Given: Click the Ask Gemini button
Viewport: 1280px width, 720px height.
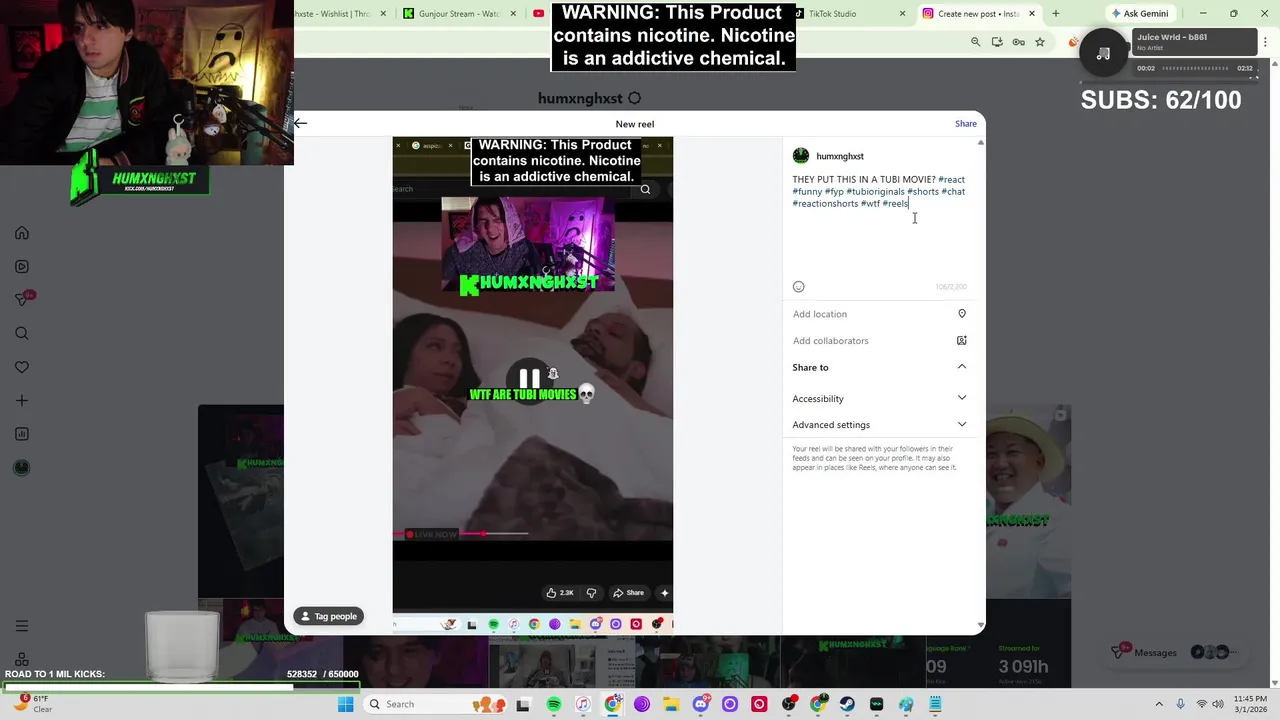Looking at the screenshot, I should [1139, 14].
